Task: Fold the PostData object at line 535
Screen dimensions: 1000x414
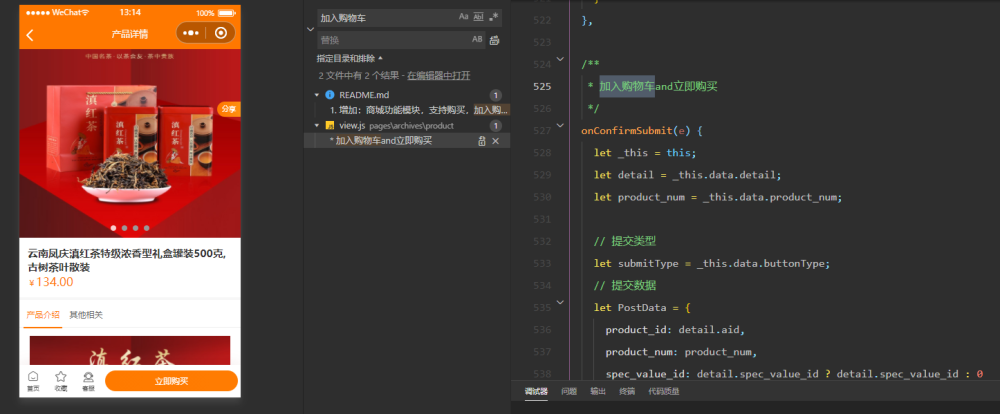Action: 560,302
